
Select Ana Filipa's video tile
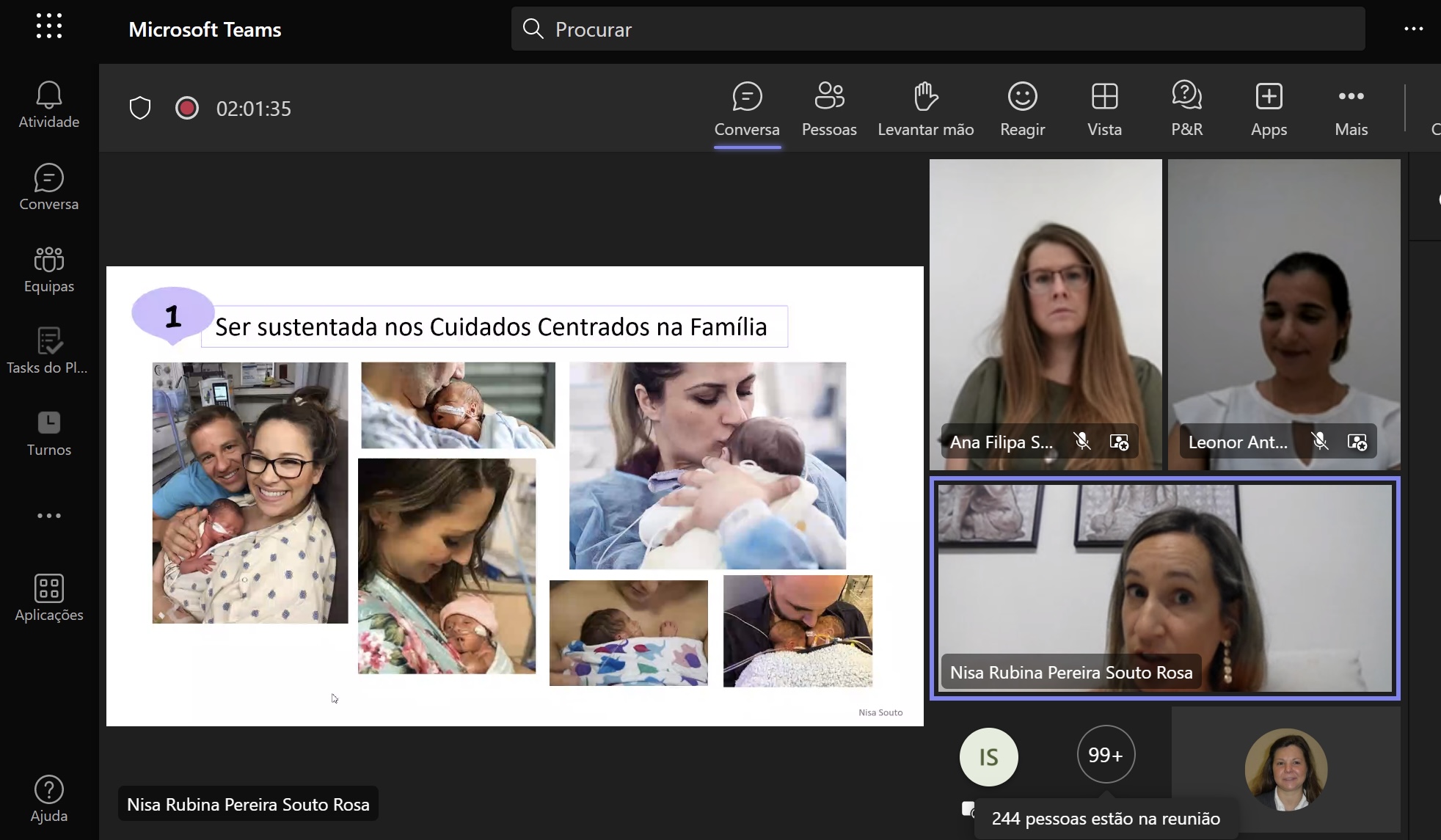point(1045,308)
